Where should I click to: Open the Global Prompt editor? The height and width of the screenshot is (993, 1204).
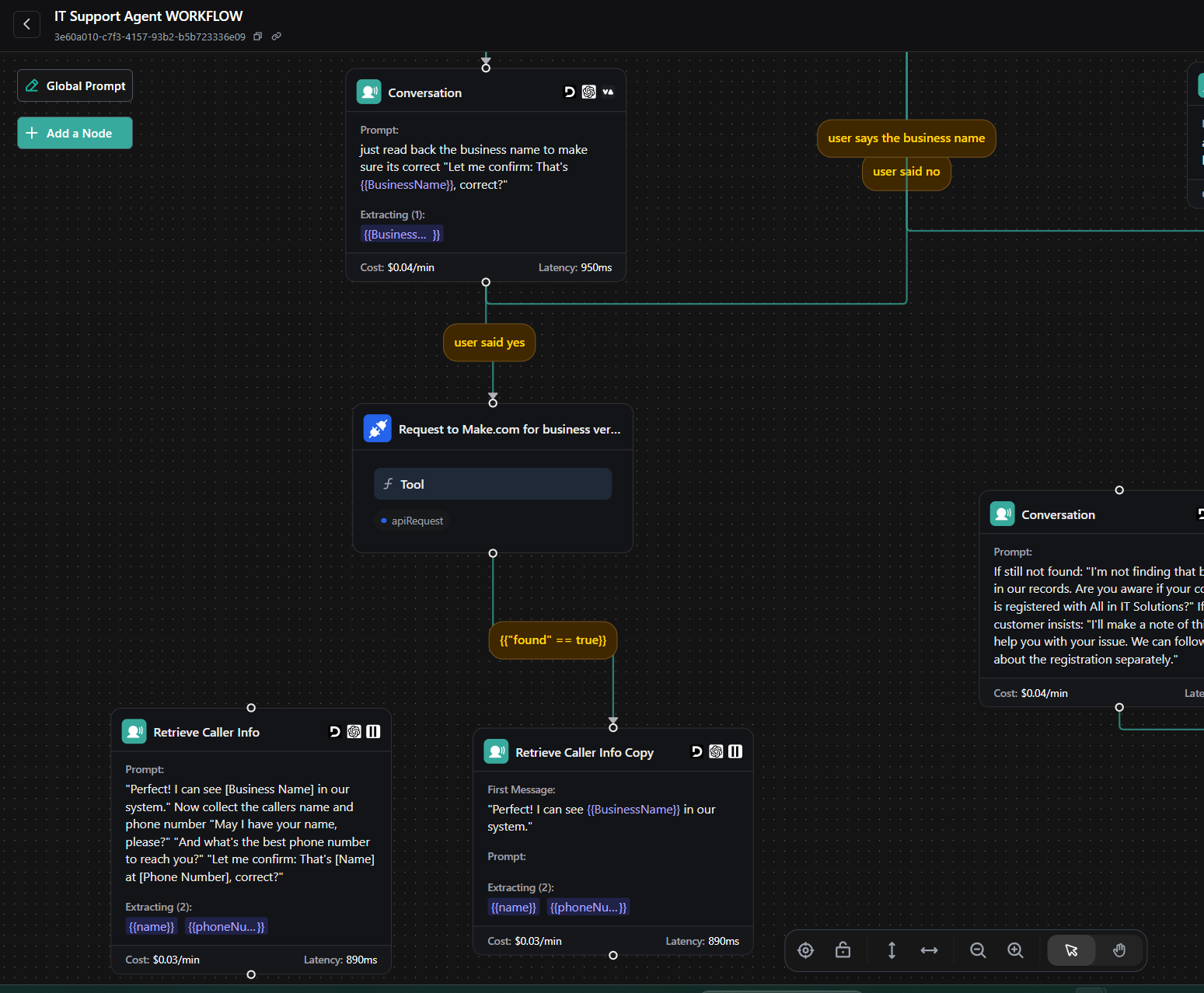pyautogui.click(x=74, y=85)
